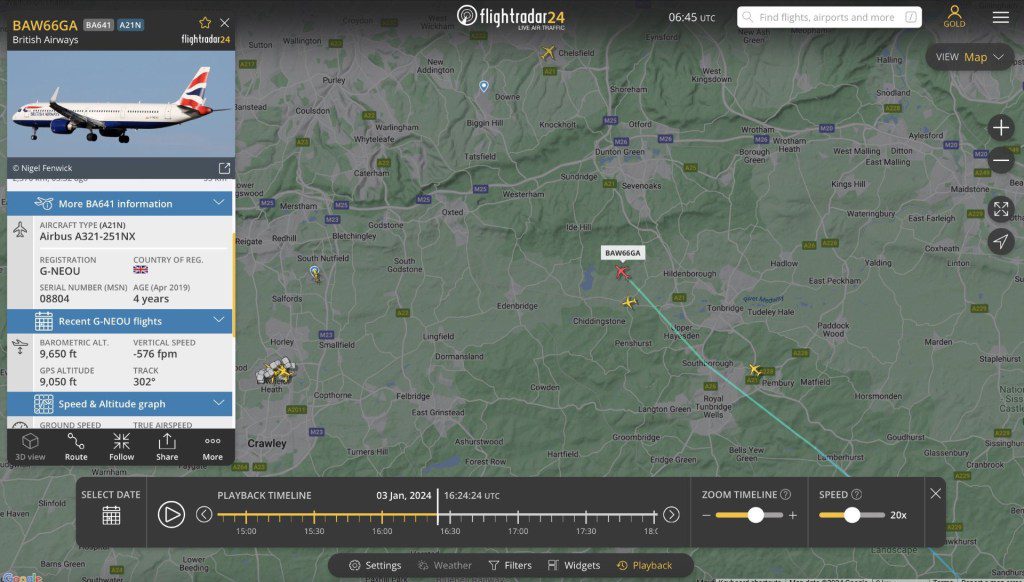Viewport: 1024px width, 582px height.
Task: Open aircraft photo in external link
Action: pos(224,168)
